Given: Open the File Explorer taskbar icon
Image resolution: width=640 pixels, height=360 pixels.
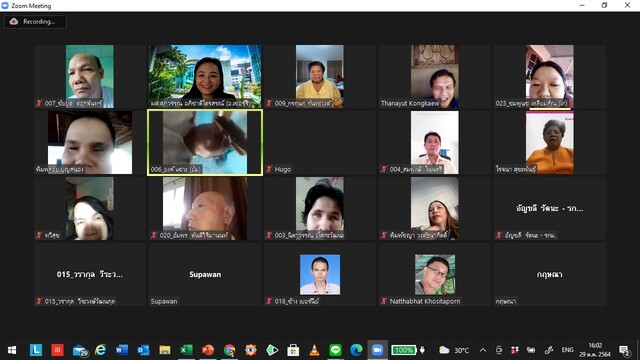Looking at the screenshot, I should [165, 350].
